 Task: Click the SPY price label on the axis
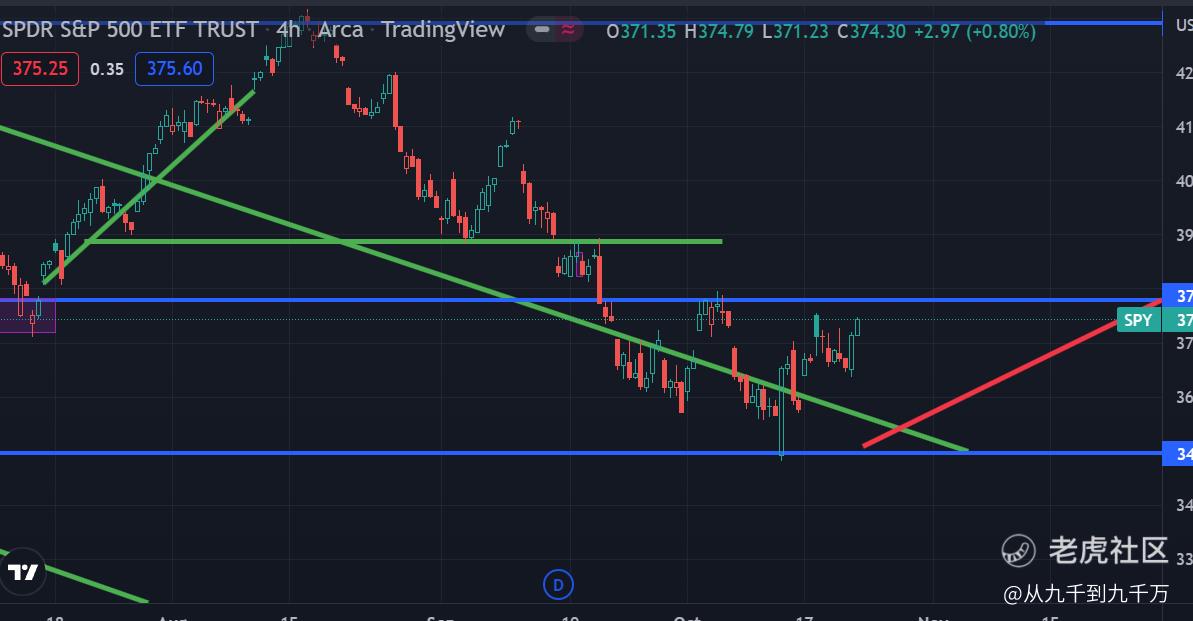(x=1138, y=320)
